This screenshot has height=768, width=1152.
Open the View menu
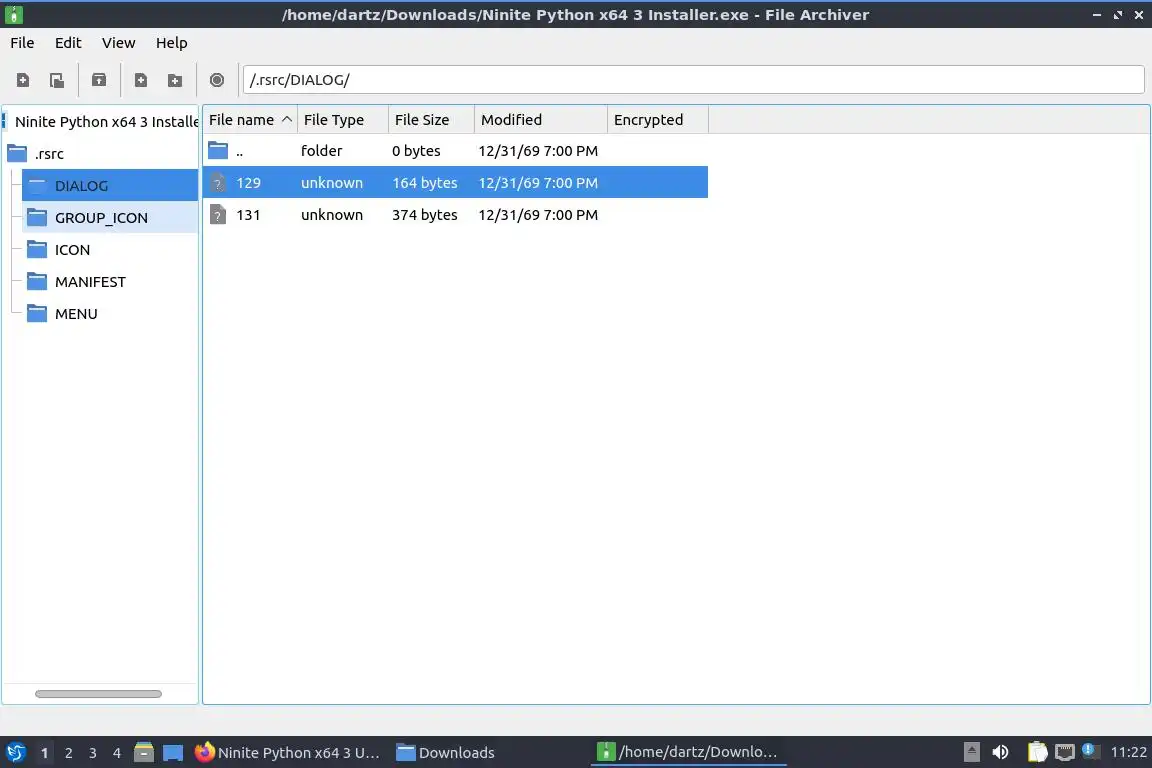(x=118, y=43)
